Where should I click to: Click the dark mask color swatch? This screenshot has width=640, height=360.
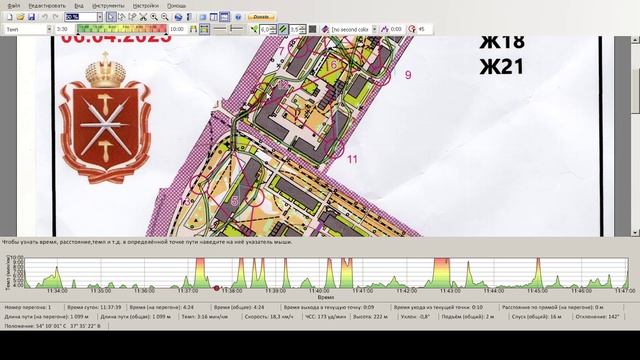[x=313, y=29]
